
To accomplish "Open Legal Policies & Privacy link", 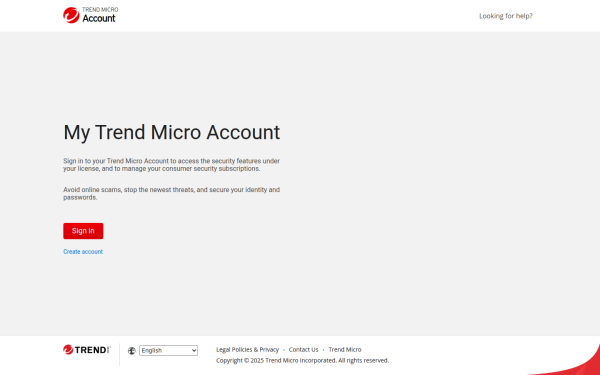I will click(248, 350).
